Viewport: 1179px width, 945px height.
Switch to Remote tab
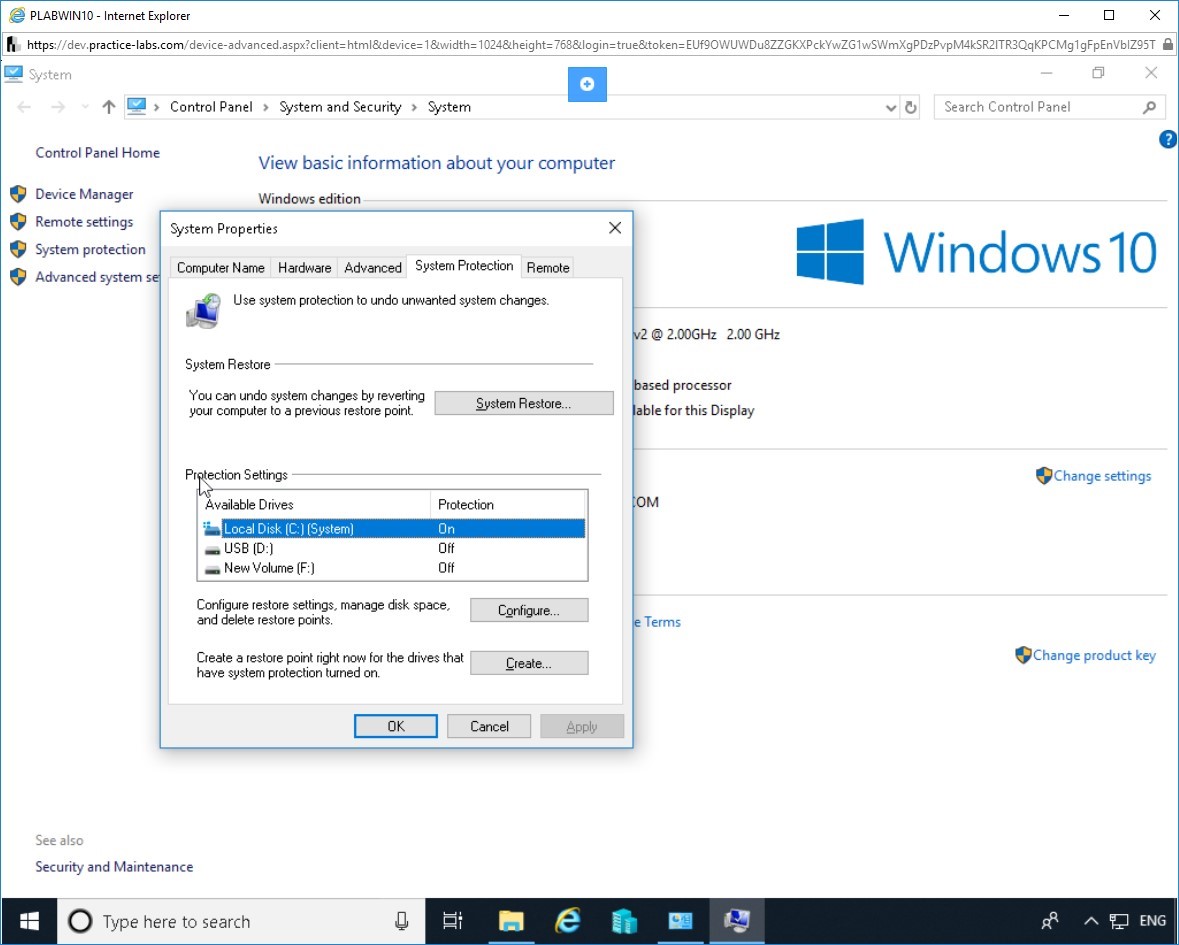click(x=547, y=268)
